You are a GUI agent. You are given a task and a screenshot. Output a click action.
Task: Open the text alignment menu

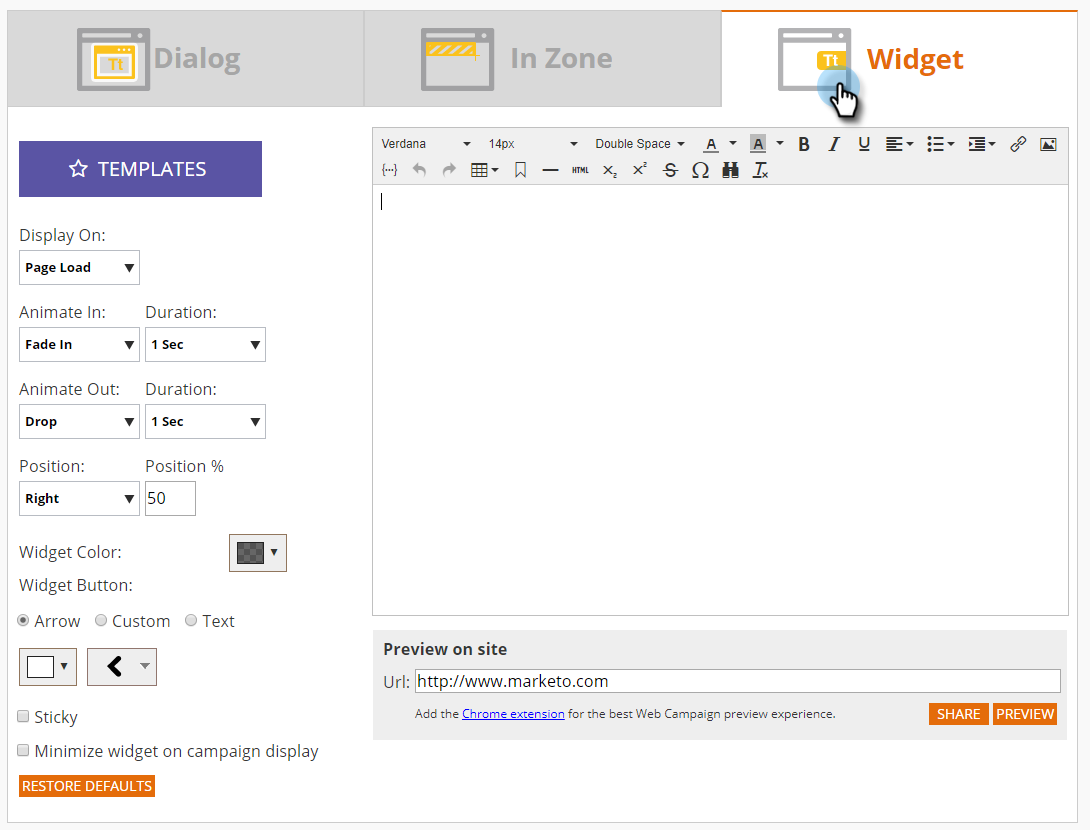[899, 144]
